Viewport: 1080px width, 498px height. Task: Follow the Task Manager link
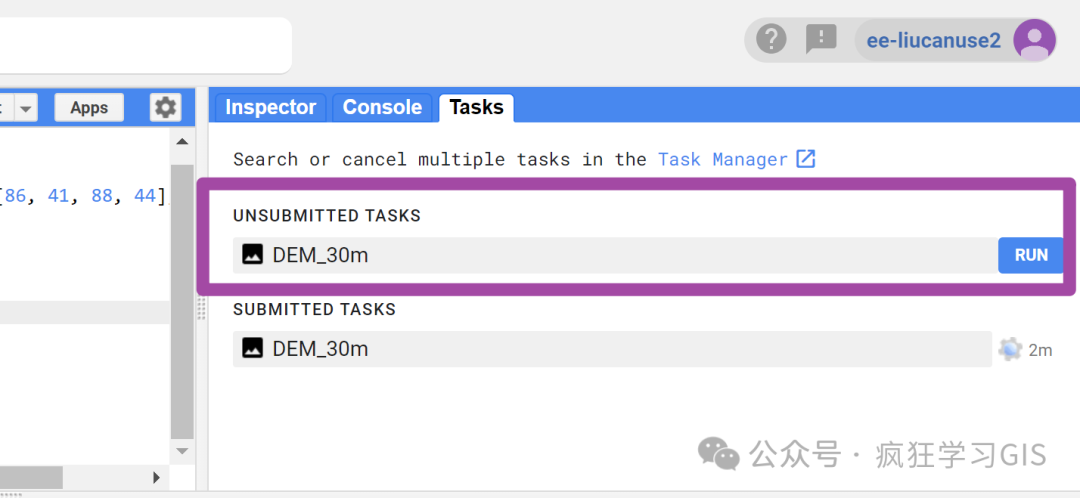click(x=723, y=159)
